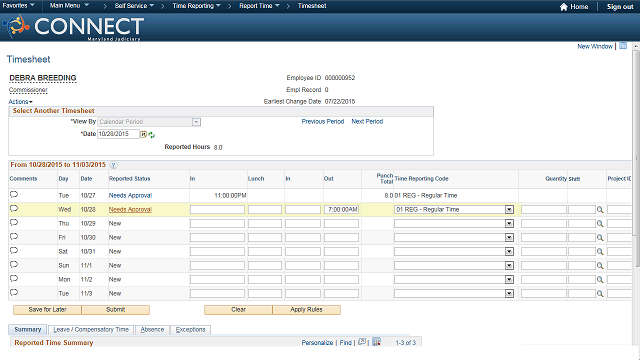The image size is (640, 360).
Task: Open Time Reporting Code dropdown for Sat 10/31
Action: click(x=509, y=251)
